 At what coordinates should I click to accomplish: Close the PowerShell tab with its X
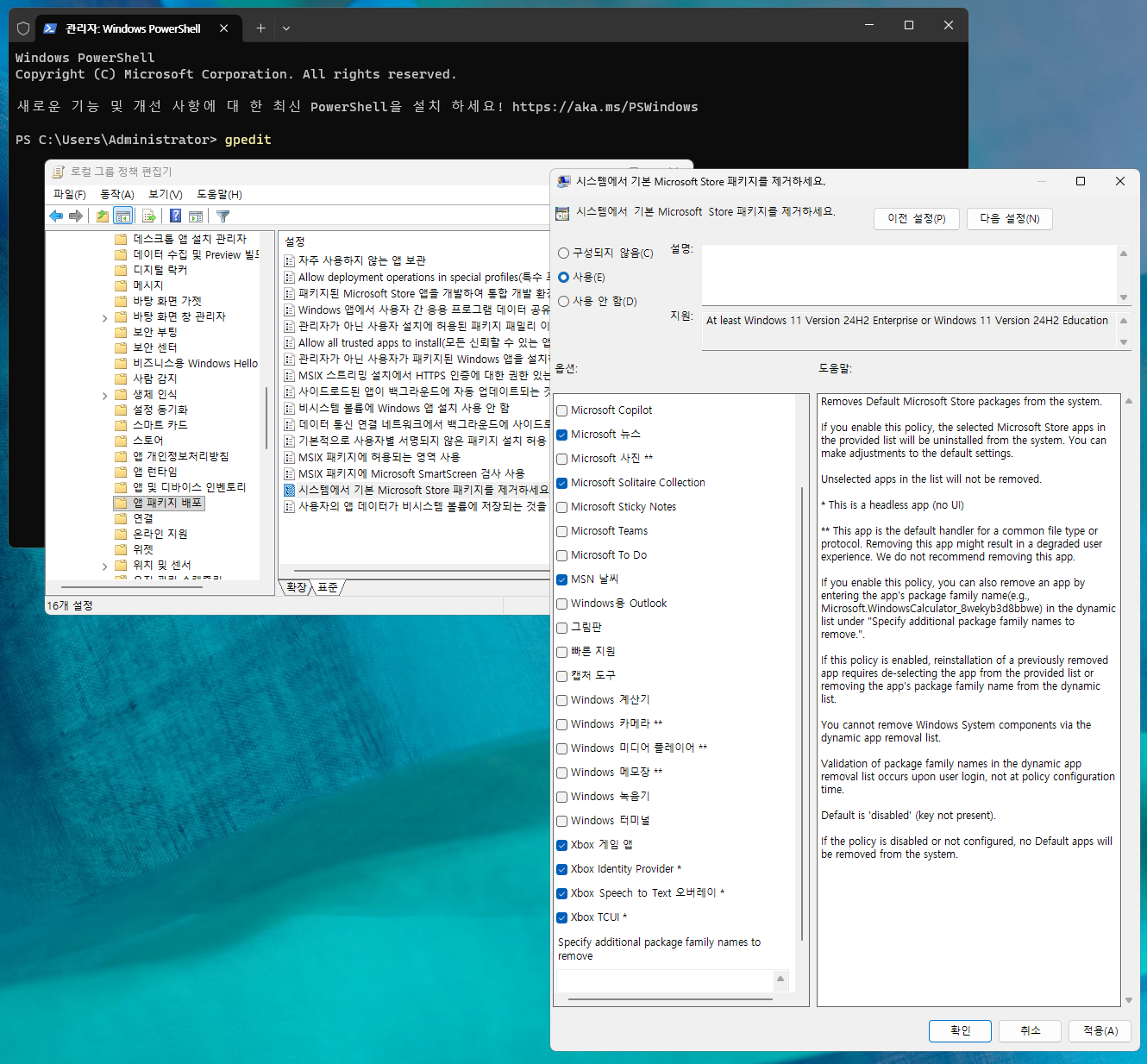click(x=224, y=28)
